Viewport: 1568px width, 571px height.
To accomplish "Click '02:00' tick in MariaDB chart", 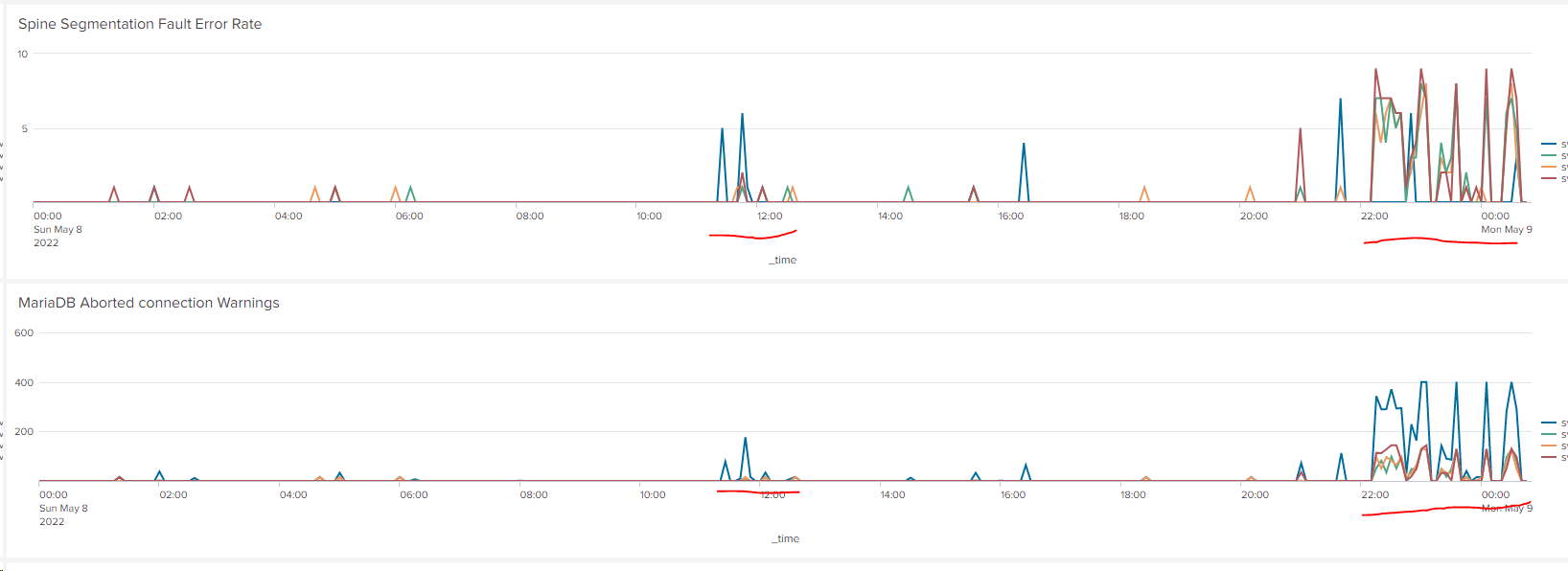I will pos(173,494).
